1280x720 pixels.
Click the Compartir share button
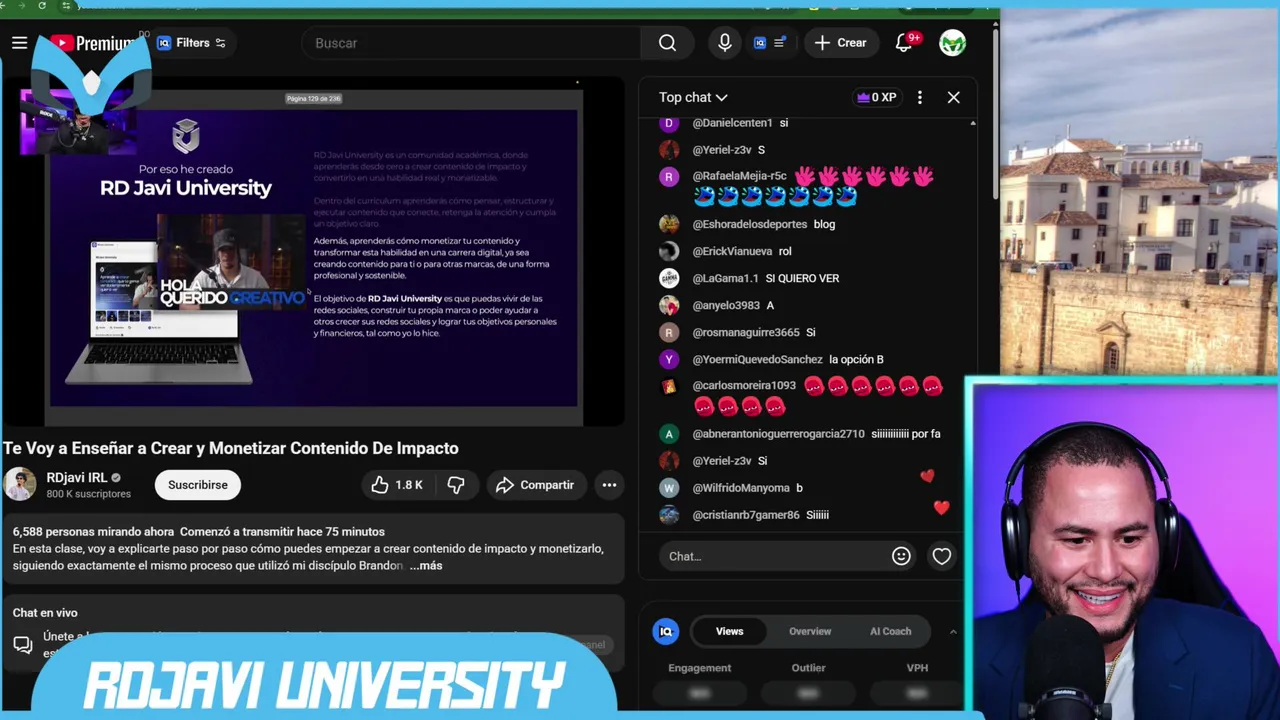[535, 485]
